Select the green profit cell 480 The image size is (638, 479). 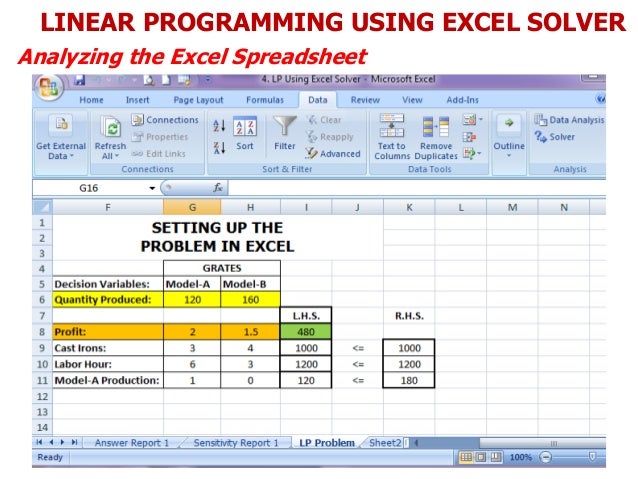coord(306,332)
